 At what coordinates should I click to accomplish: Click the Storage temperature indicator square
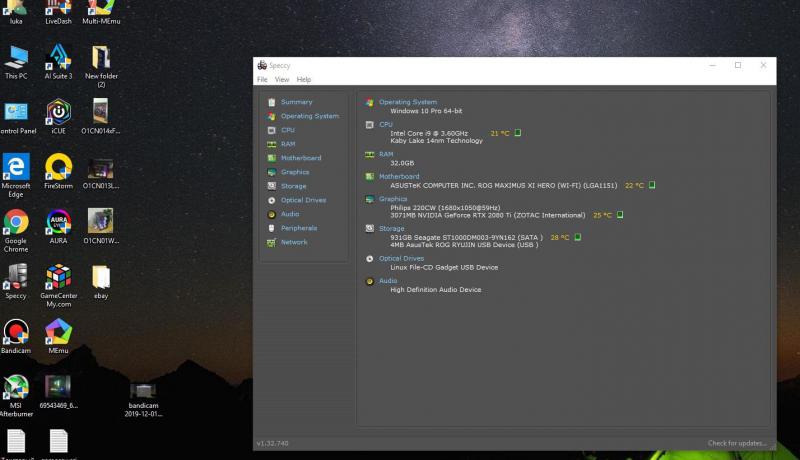[x=581, y=237]
